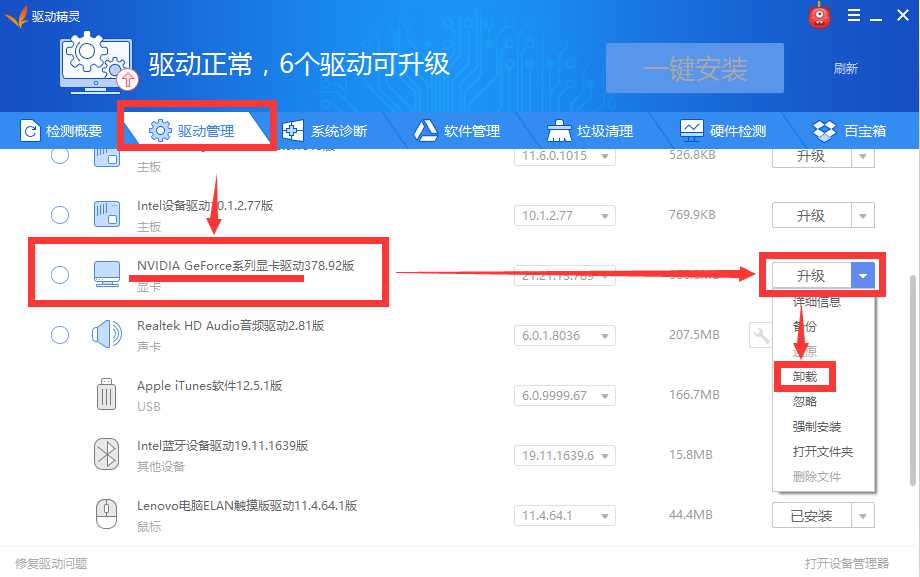Screen dimensions: 920x577
Task: Click the driver status gear-monitor icon
Action: point(98,63)
